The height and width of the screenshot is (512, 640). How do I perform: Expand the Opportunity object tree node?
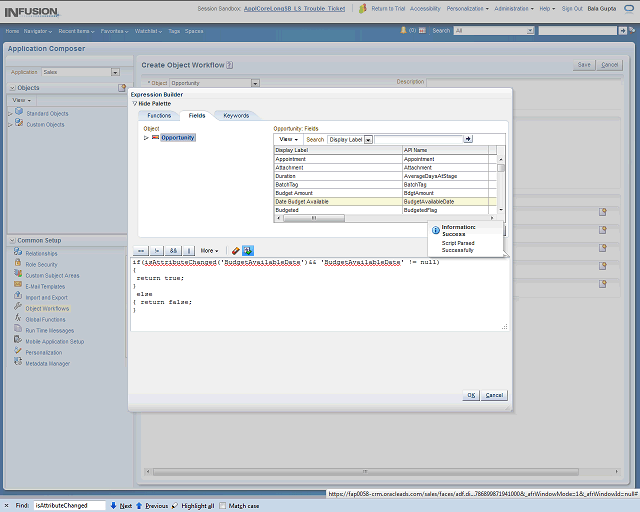point(146,138)
